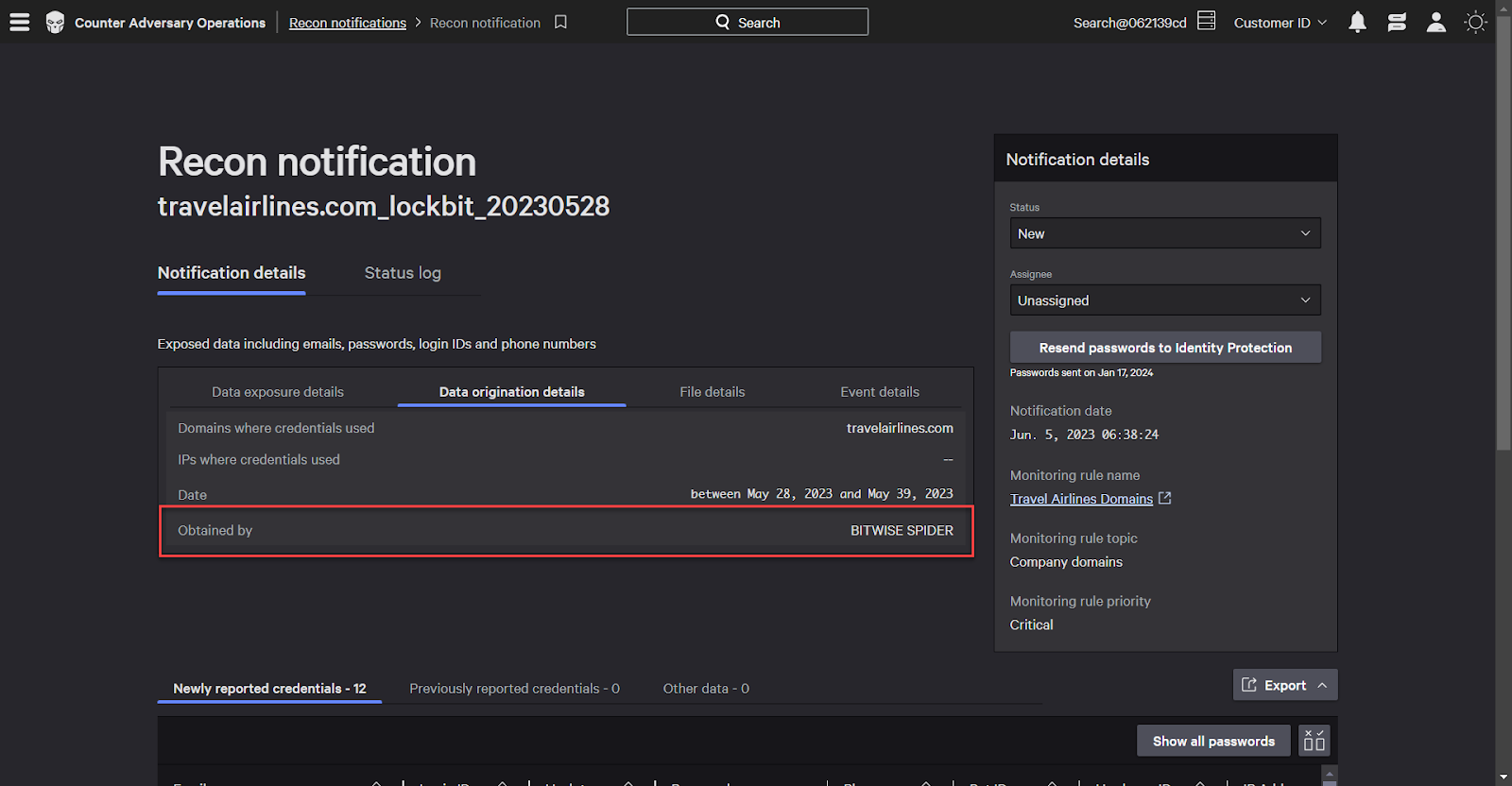This screenshot has width=1512, height=786.
Task: Click the BITWISE SPIDER value
Action: 902,531
